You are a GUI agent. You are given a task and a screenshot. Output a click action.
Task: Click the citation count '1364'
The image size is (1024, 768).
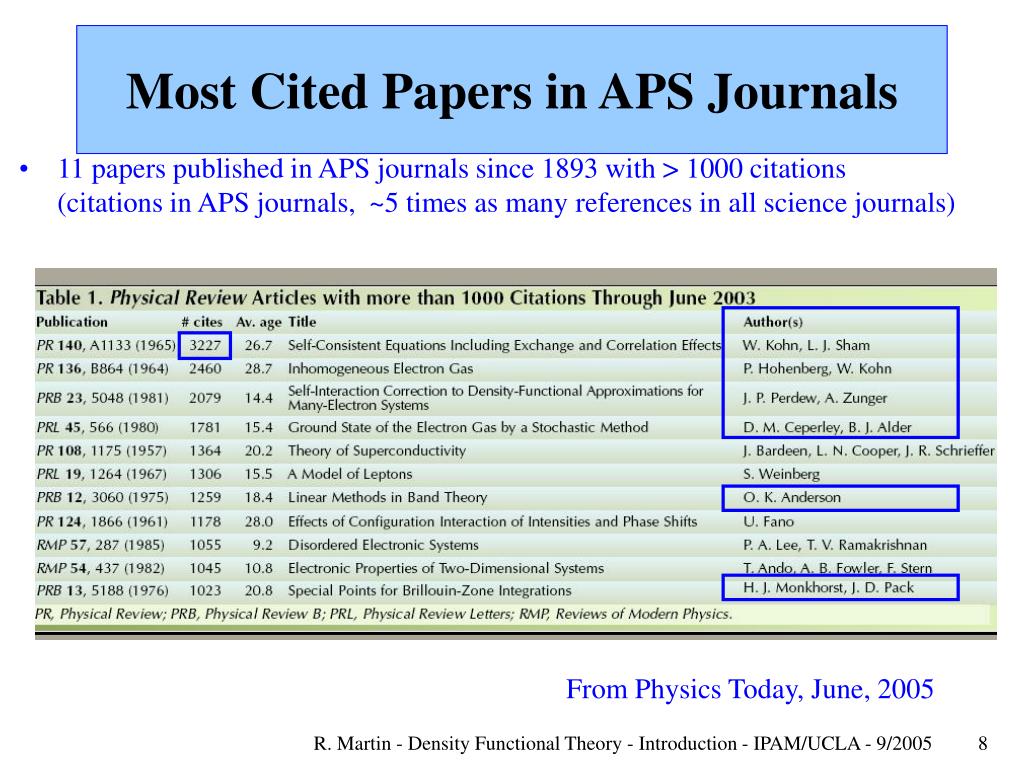tap(205, 451)
